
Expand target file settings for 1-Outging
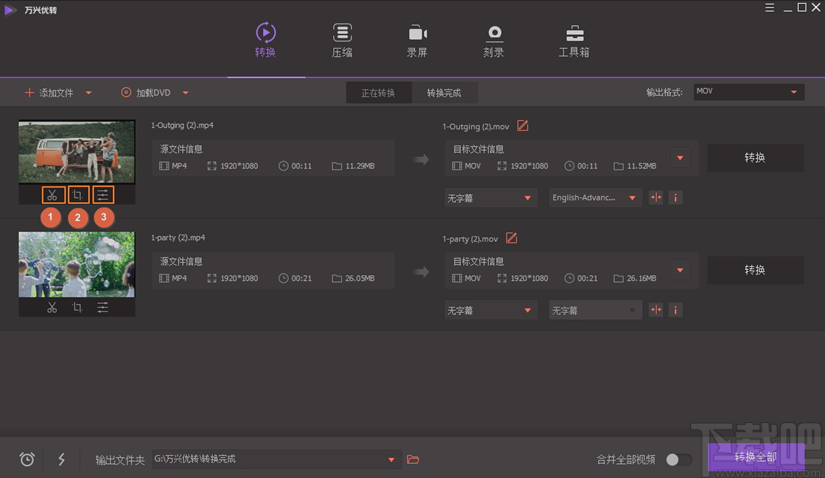coord(680,158)
